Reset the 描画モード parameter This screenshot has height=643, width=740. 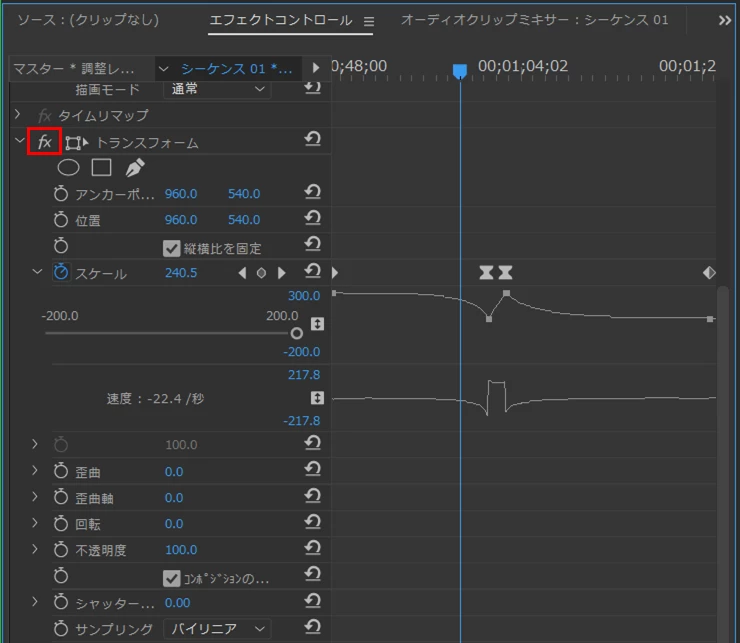point(312,87)
